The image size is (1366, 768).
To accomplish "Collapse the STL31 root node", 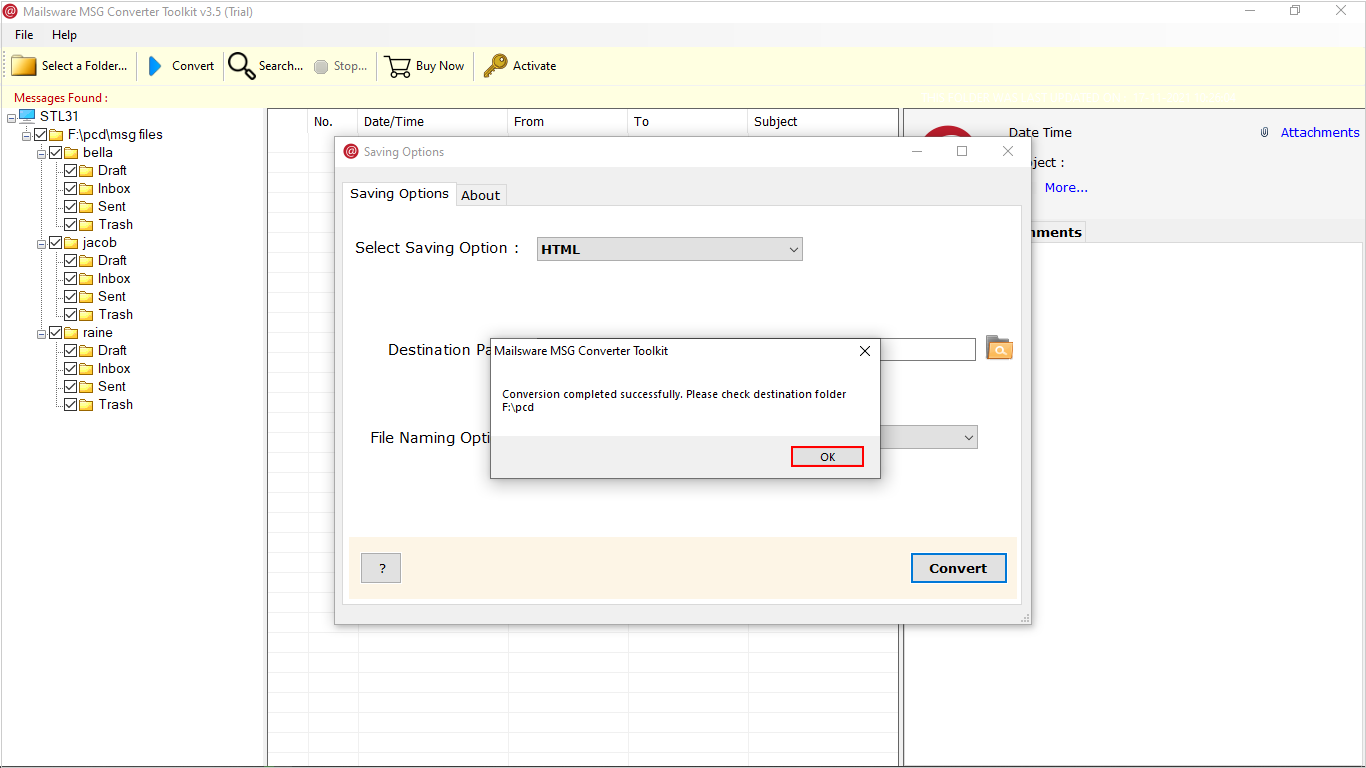I will (12, 117).
